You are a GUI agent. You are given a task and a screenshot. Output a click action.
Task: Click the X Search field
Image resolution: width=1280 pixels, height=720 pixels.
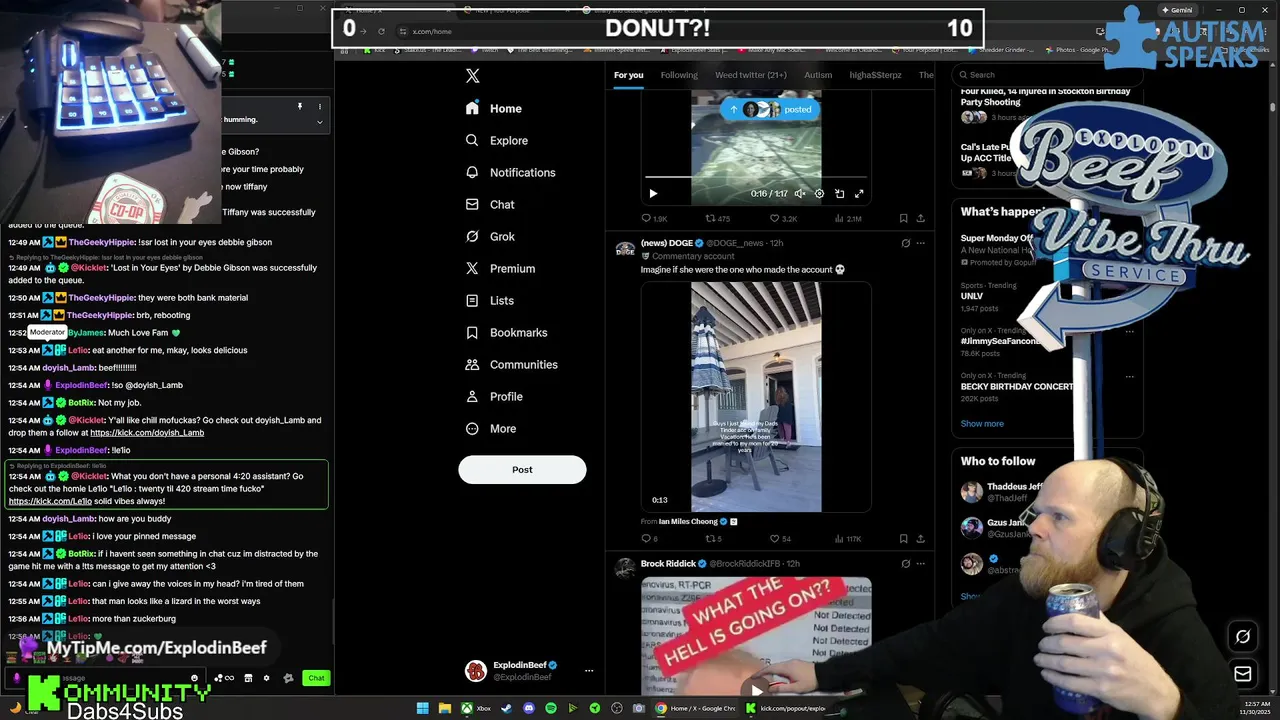tap(1047, 74)
